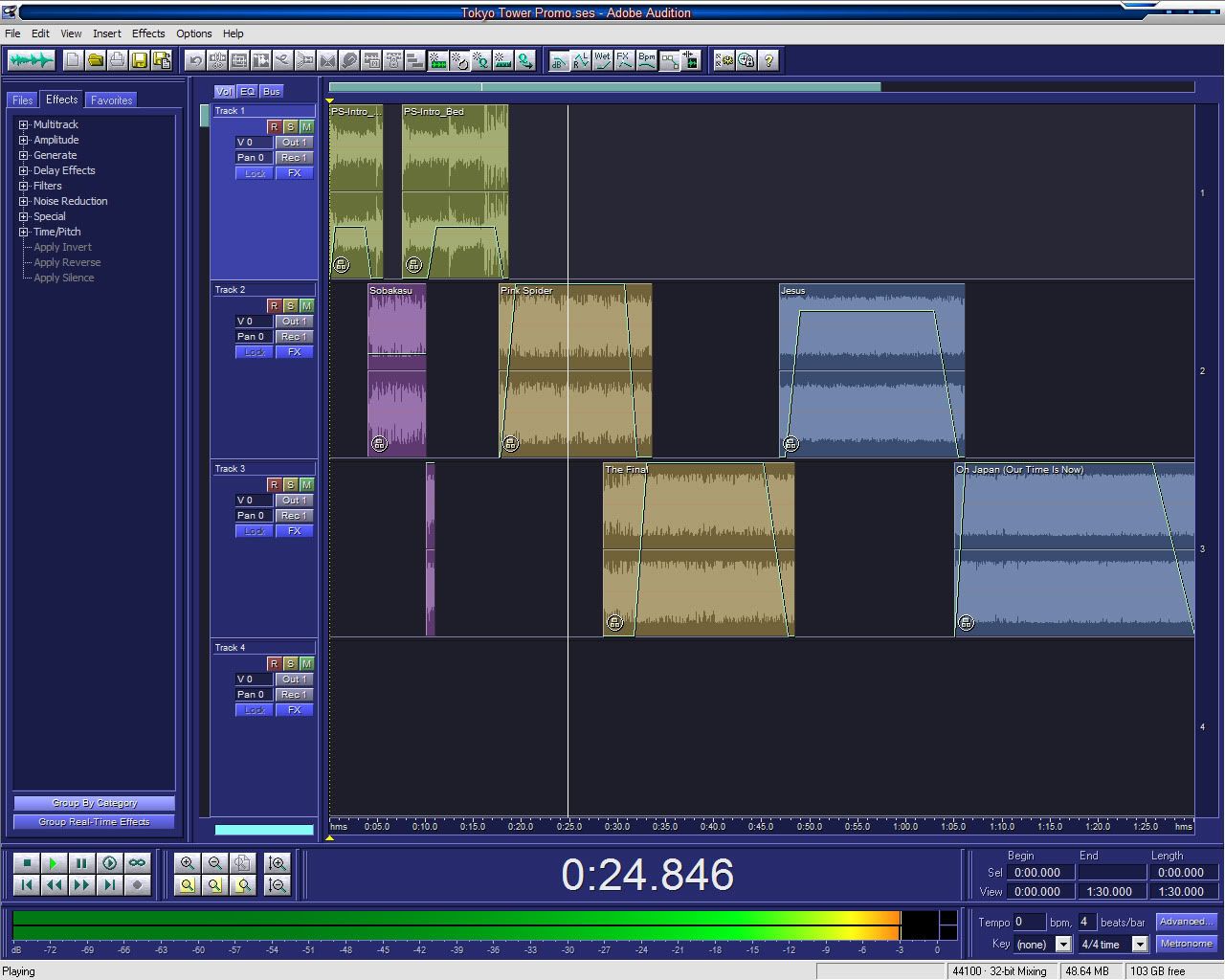The image size is (1225, 980).
Task: Expand the Generate category
Action: (x=24, y=155)
